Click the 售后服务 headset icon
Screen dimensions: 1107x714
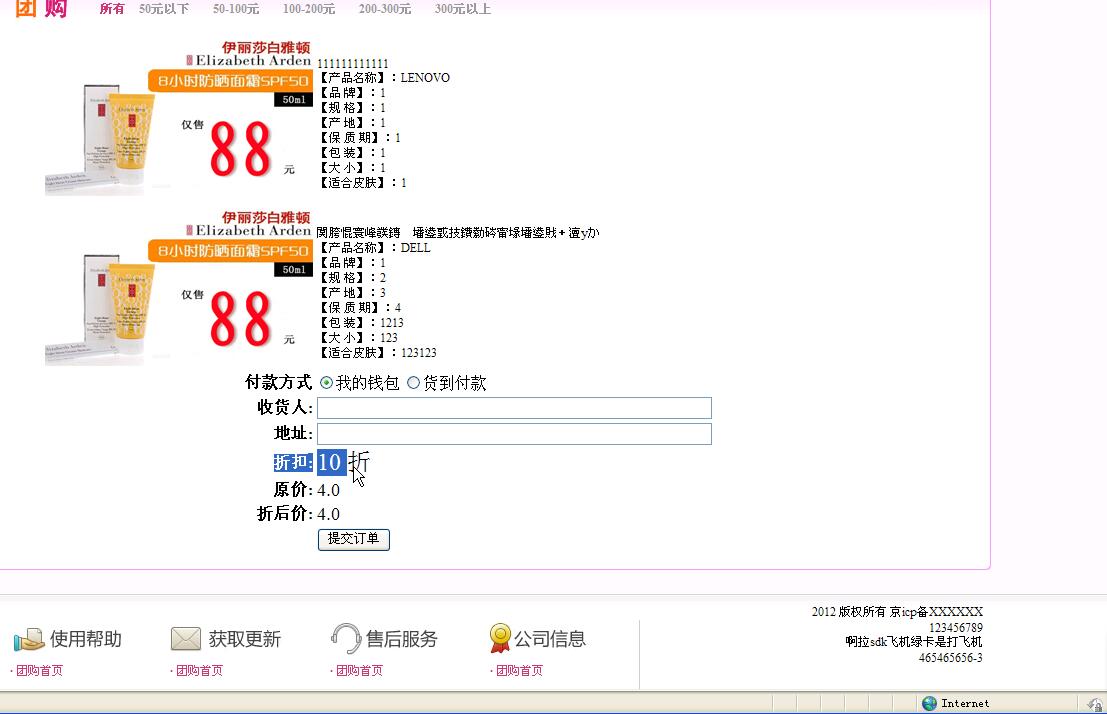346,639
